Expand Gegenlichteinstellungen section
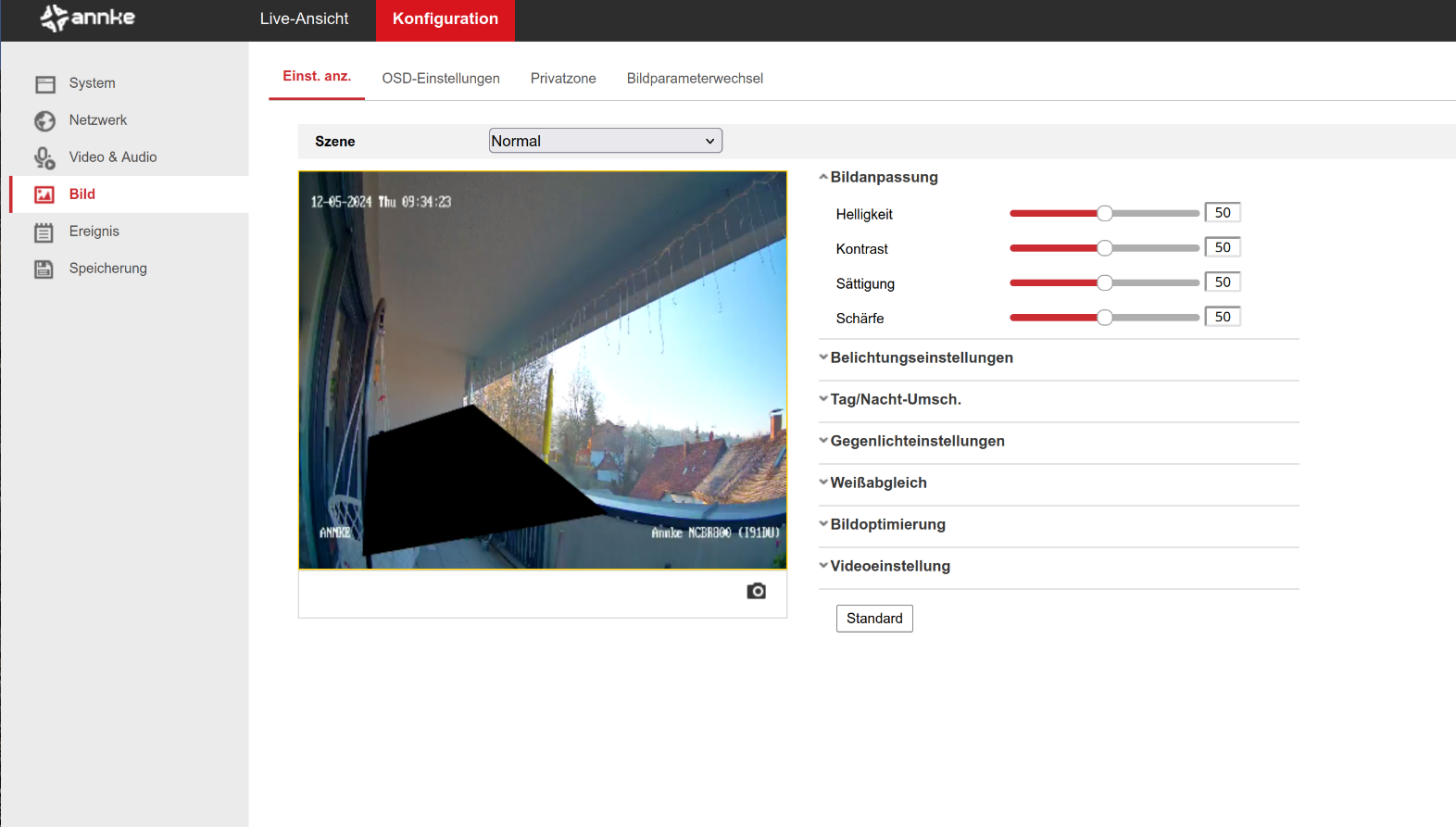 click(x=917, y=441)
